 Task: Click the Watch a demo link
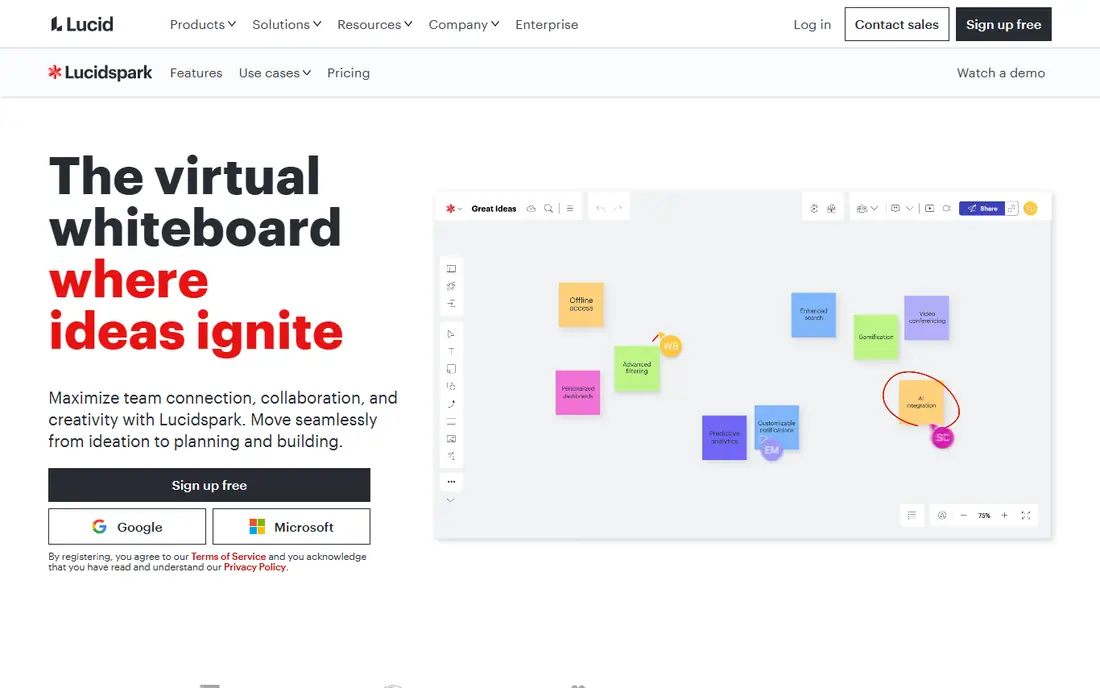[1000, 73]
